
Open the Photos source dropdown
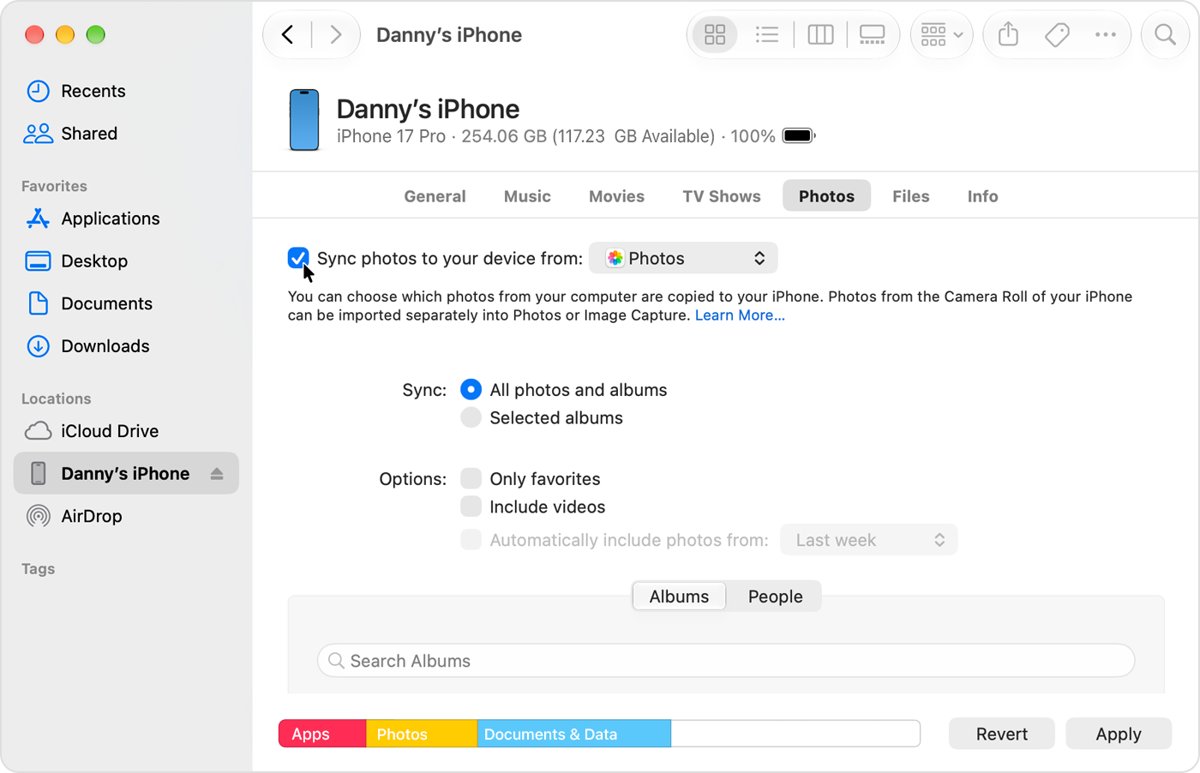click(683, 258)
